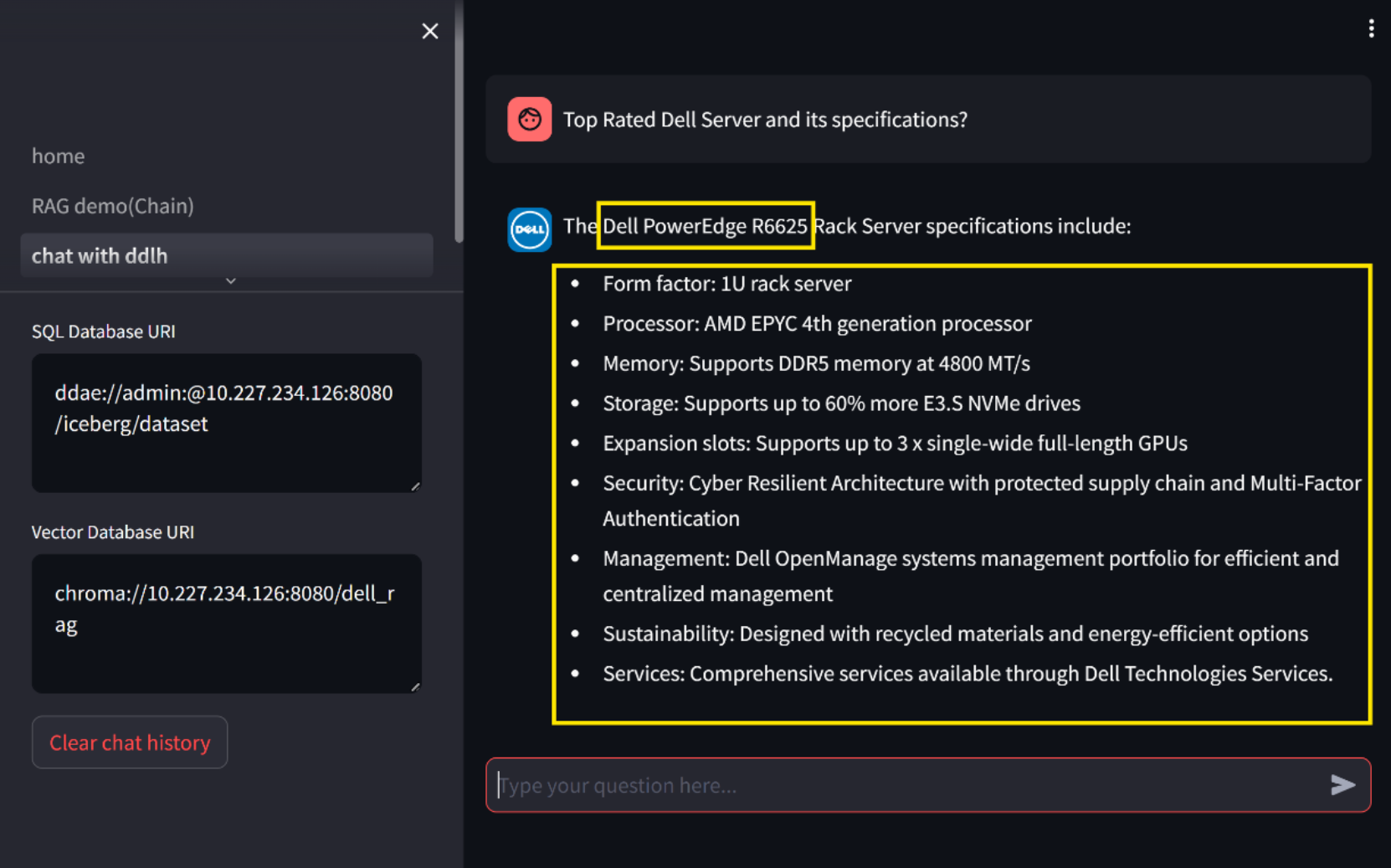Viewport: 1391px width, 868px height.
Task: Click the Dell logo avatar icon
Action: pyautogui.click(x=530, y=229)
